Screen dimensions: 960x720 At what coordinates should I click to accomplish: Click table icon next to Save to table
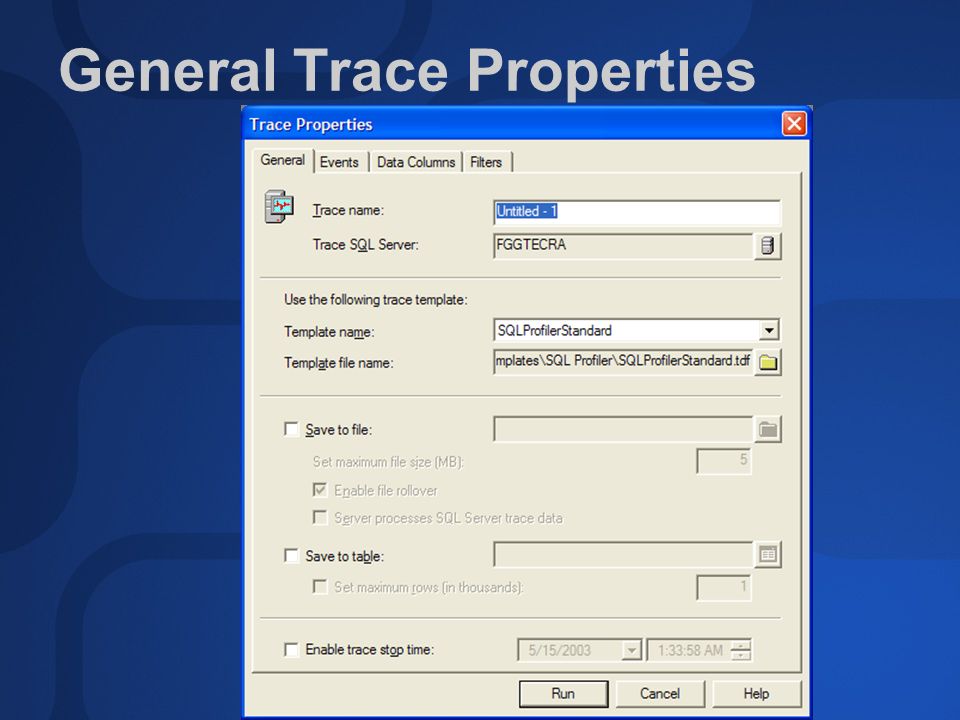tap(768, 555)
